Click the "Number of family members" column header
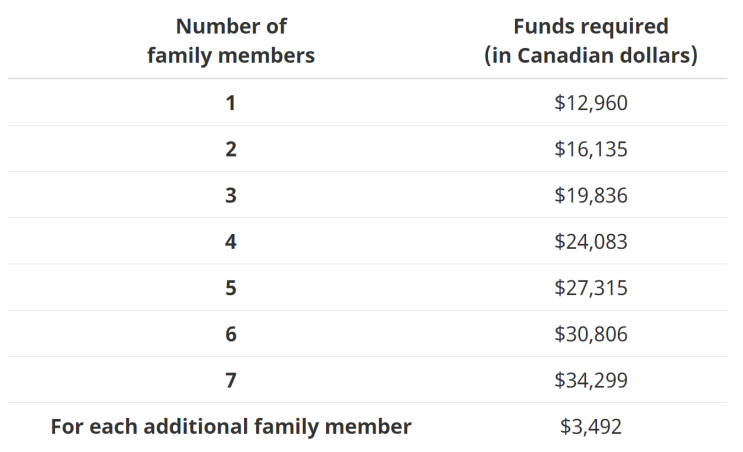Viewport: 743px width, 452px height. click(231, 41)
